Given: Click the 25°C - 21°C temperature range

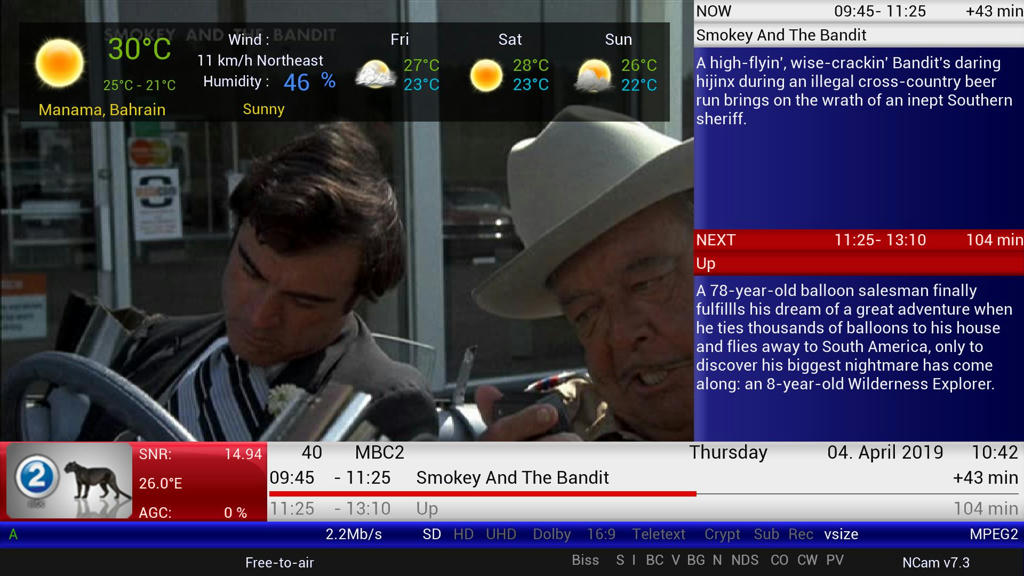Looking at the screenshot, I should click(139, 86).
